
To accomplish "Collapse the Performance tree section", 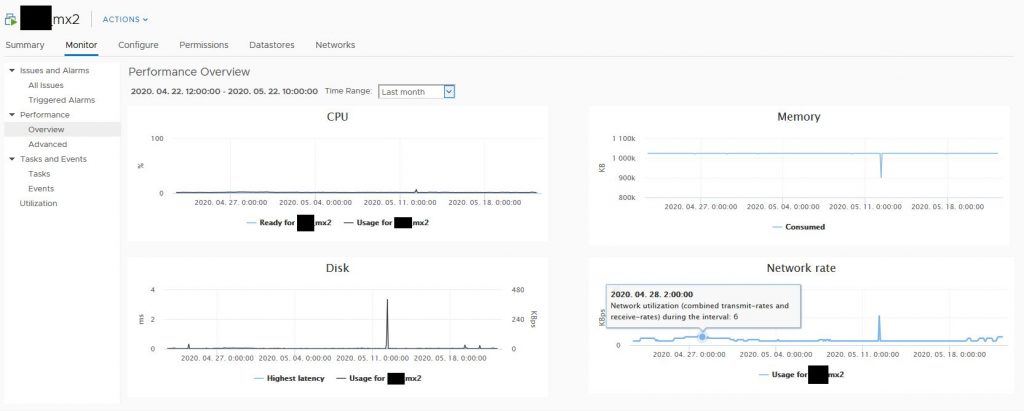I will coord(11,115).
